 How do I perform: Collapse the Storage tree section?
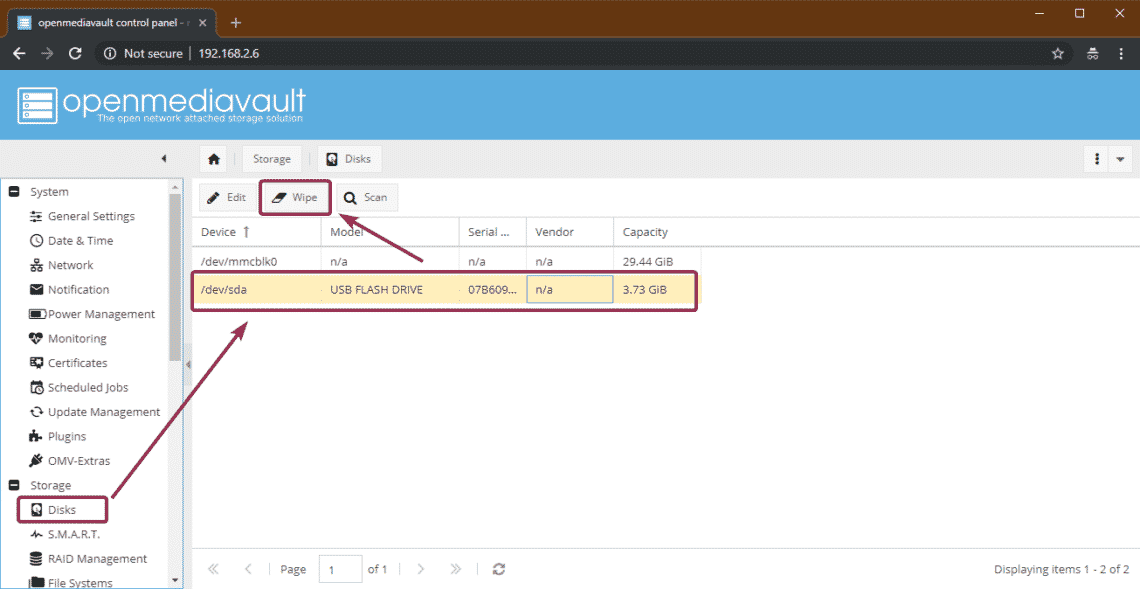(14, 485)
